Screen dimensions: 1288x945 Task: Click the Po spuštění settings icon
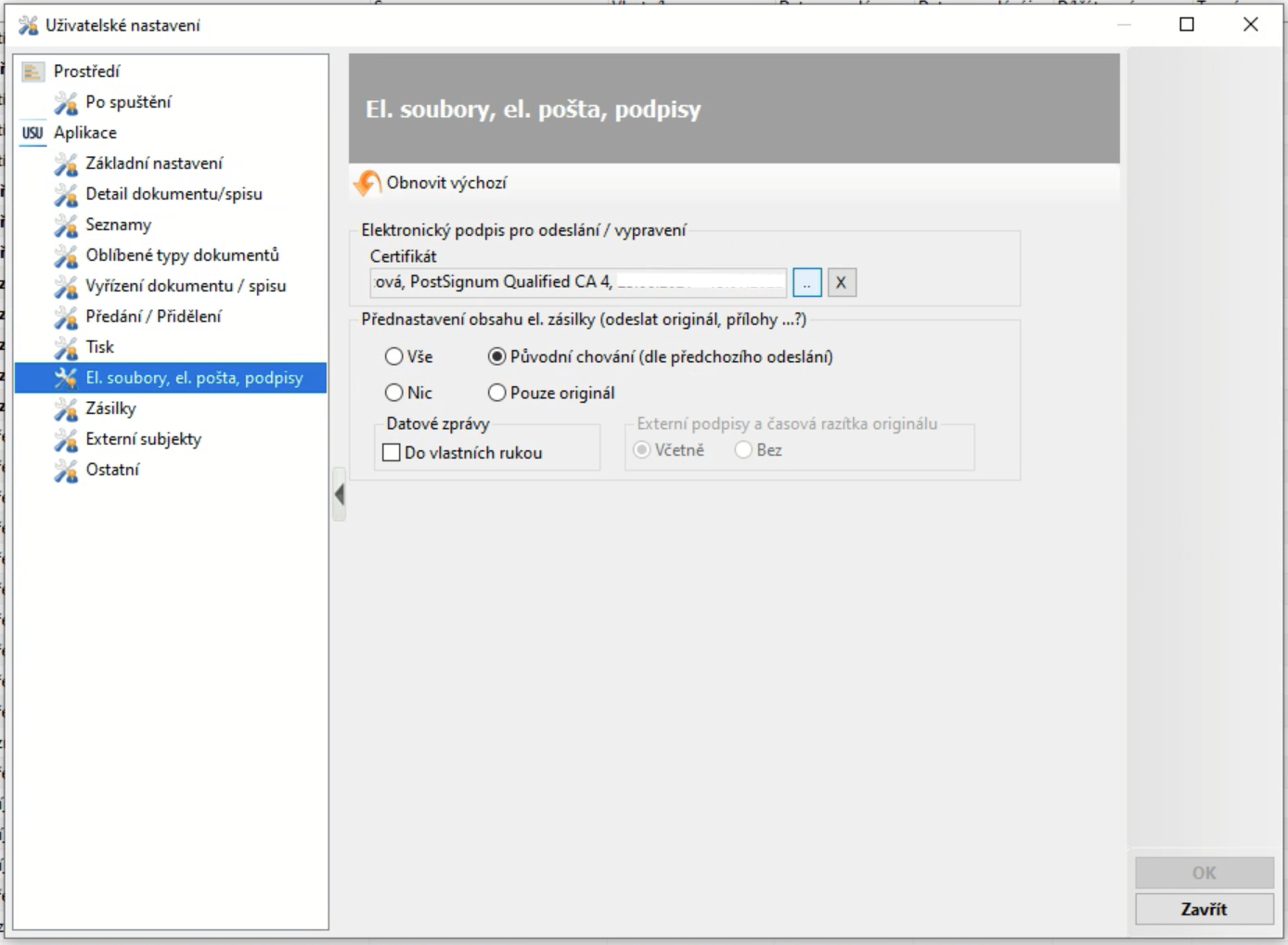click(66, 103)
